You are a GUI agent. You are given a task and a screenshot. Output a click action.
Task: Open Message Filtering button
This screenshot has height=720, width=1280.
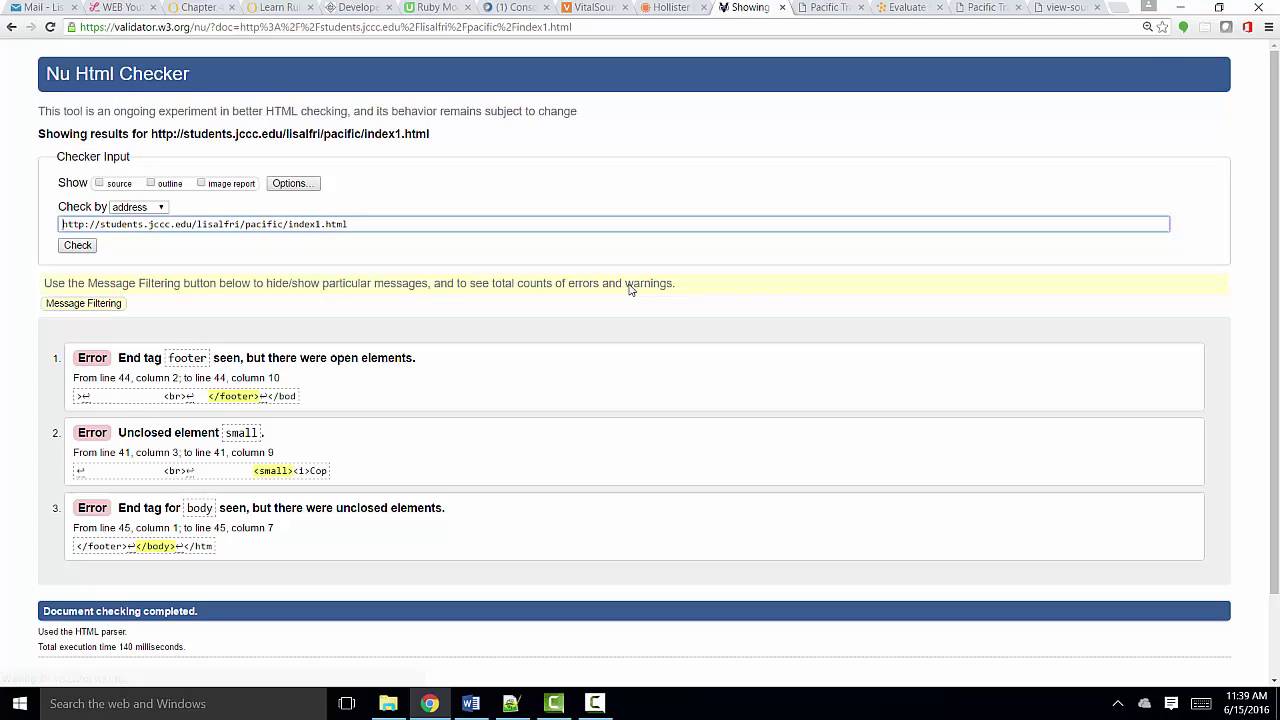(x=83, y=303)
